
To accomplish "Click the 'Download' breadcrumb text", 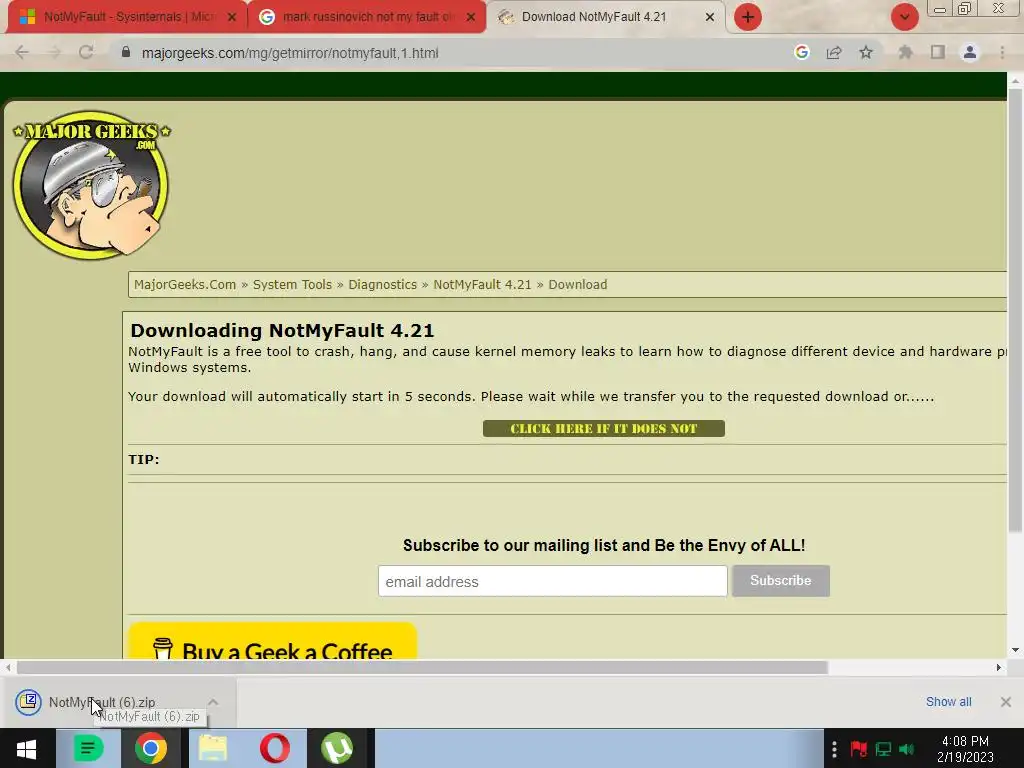I will click(x=578, y=285).
